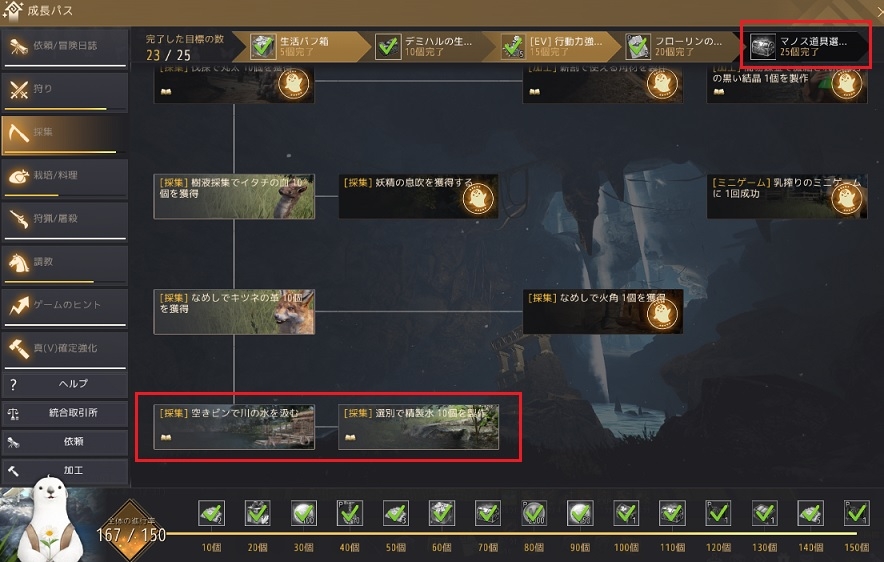Select the 選別で精製水 10個を製作 task card
The width and height of the screenshot is (884, 562).
coord(418,427)
